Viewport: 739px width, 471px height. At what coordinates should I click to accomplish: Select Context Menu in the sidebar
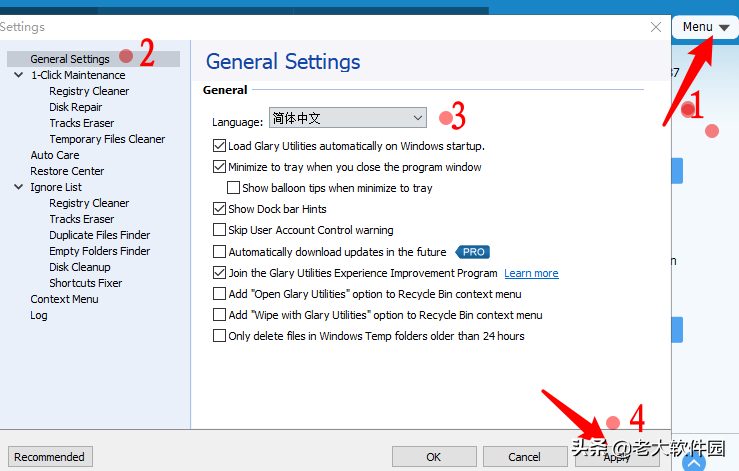64,299
